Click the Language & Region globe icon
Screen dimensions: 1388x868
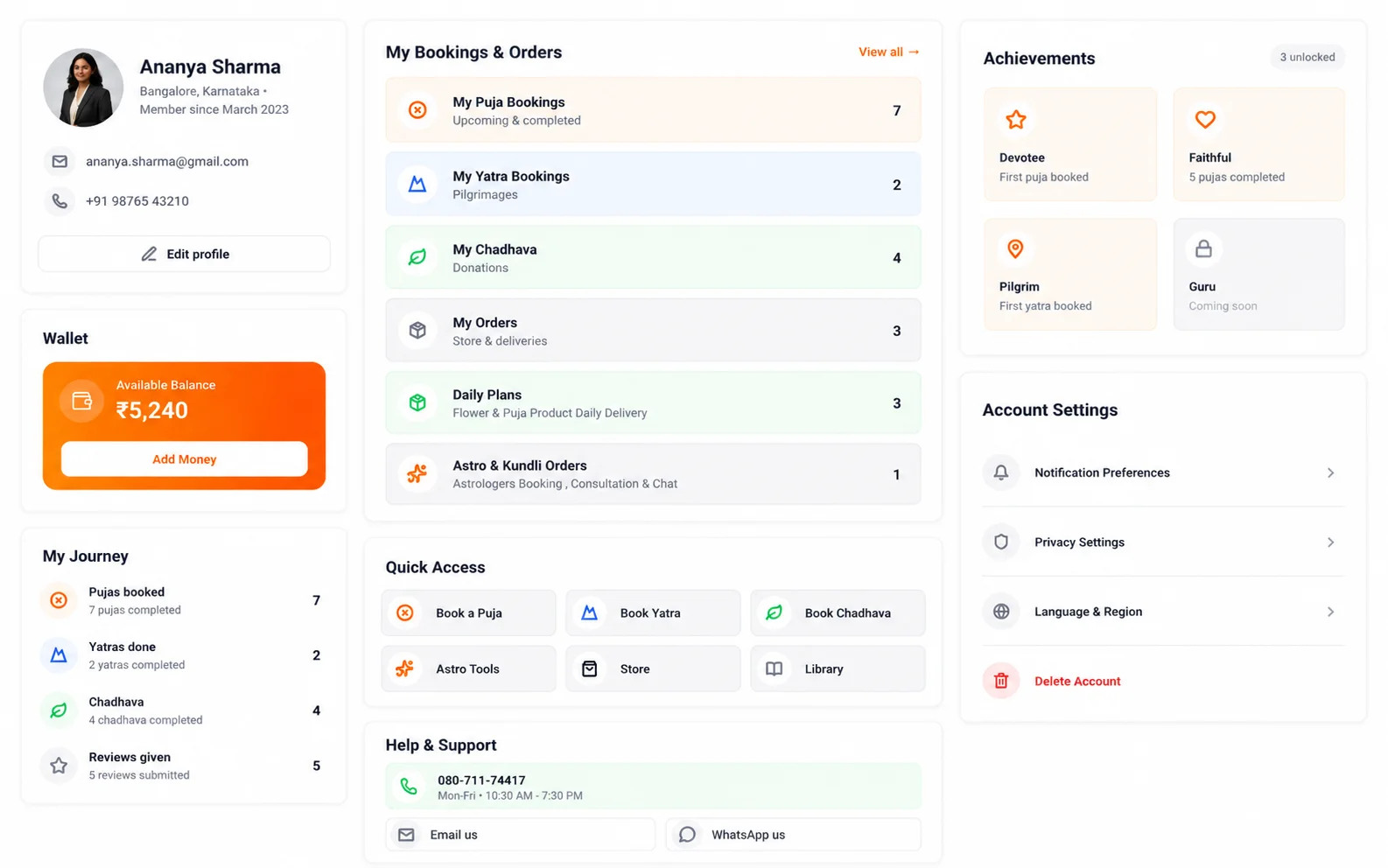(x=1001, y=612)
